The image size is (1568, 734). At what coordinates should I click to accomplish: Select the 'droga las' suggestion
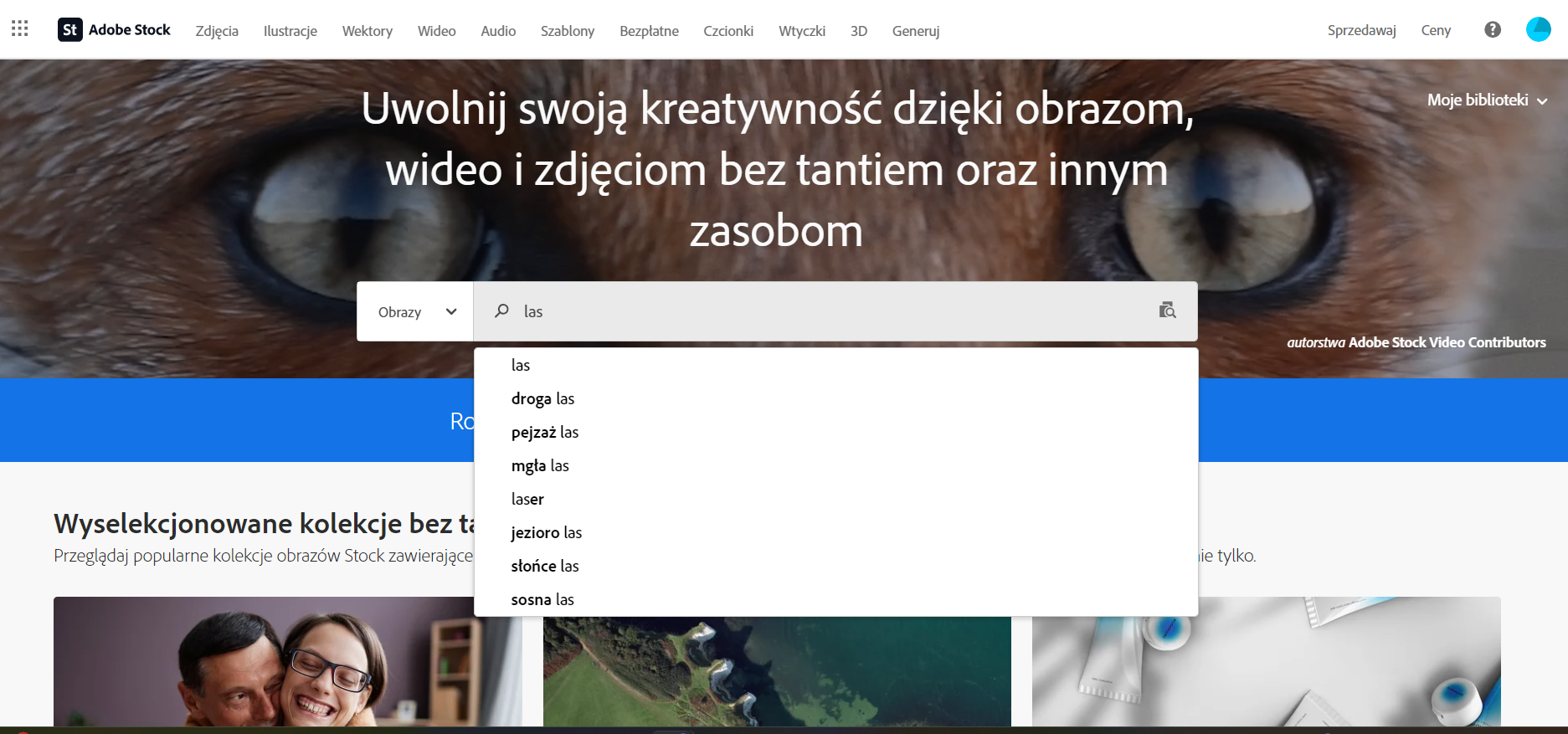coord(836,398)
